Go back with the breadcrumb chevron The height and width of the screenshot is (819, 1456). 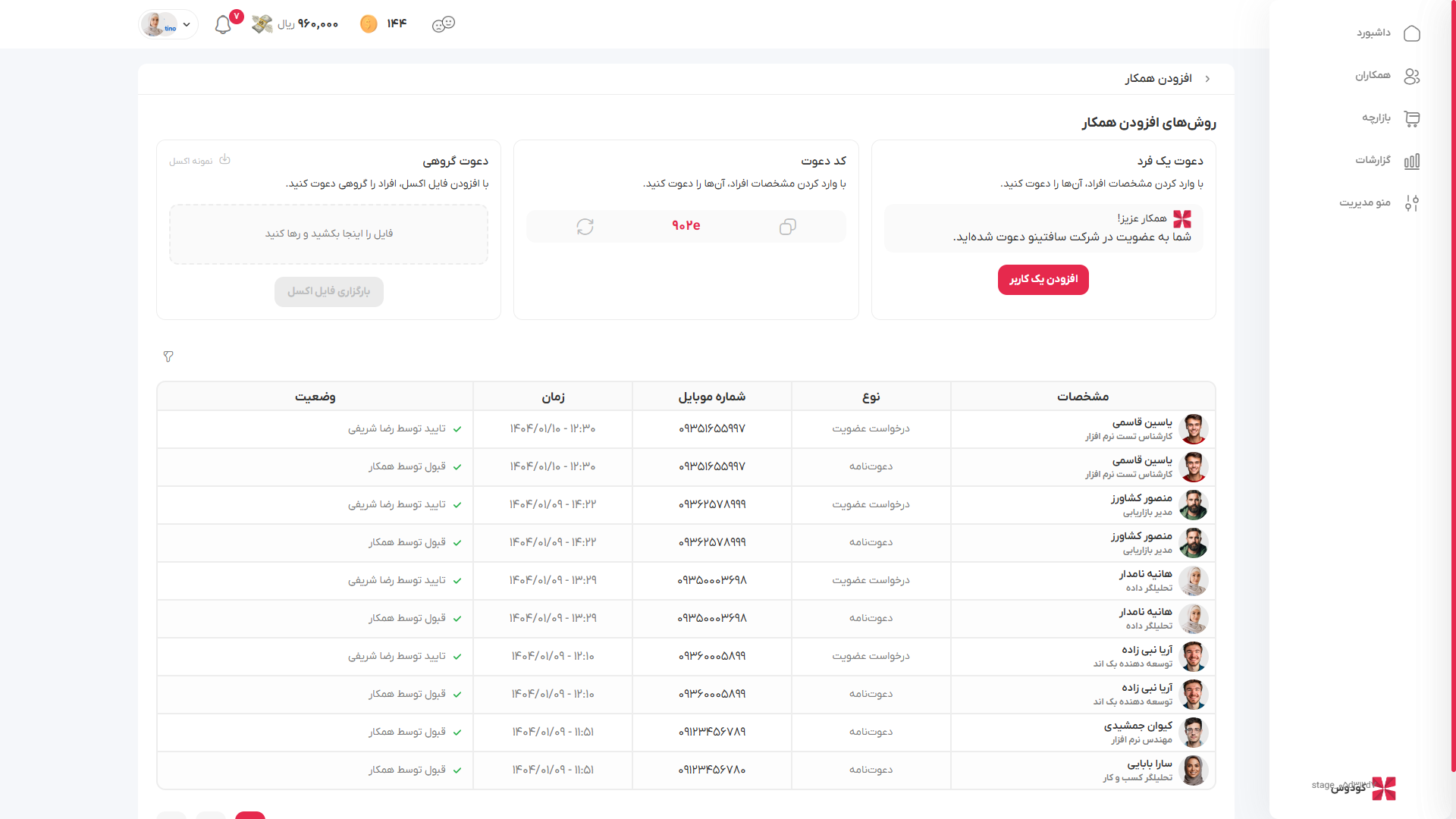1207,79
